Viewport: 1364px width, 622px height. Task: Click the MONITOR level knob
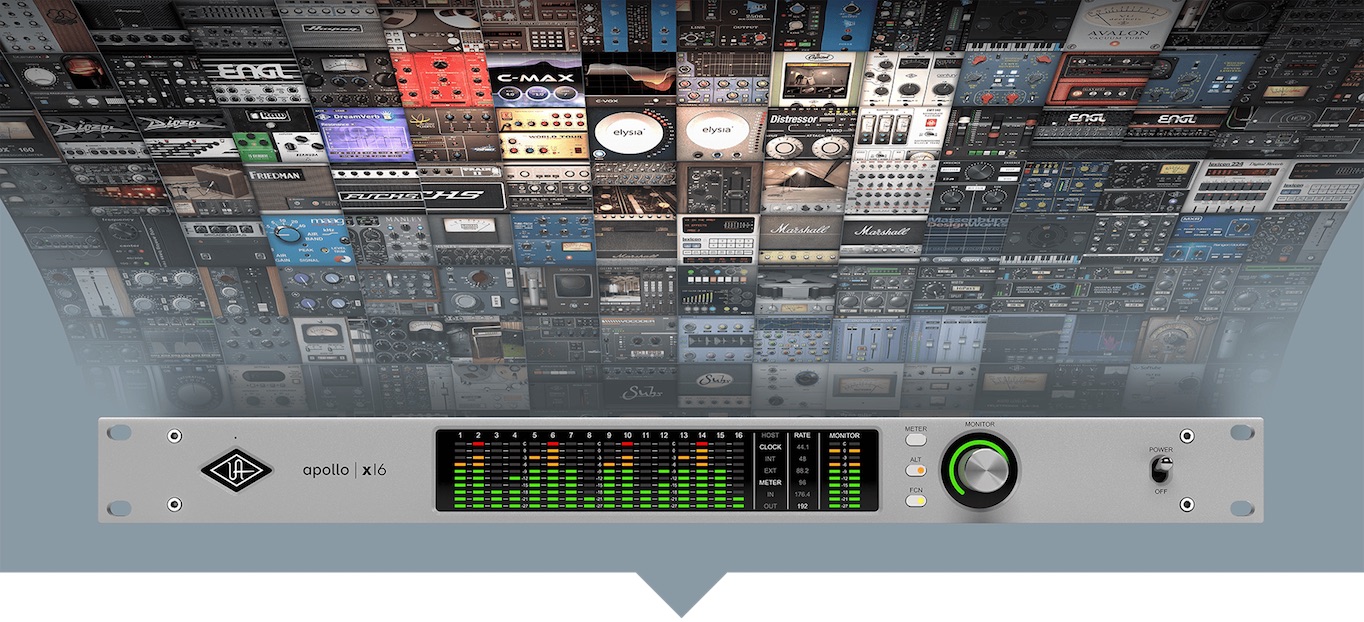point(980,470)
